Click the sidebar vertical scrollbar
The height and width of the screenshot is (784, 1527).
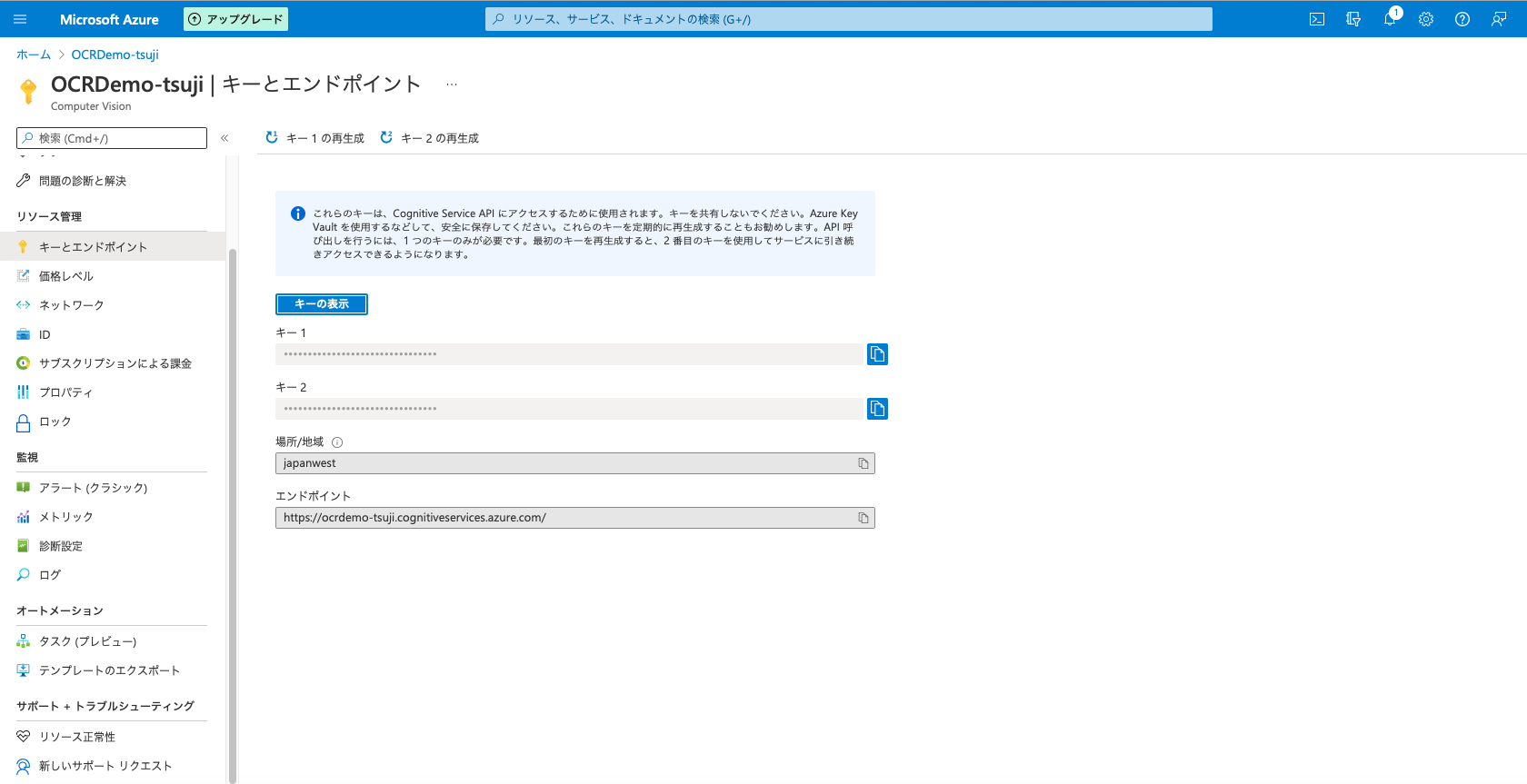pos(233,514)
